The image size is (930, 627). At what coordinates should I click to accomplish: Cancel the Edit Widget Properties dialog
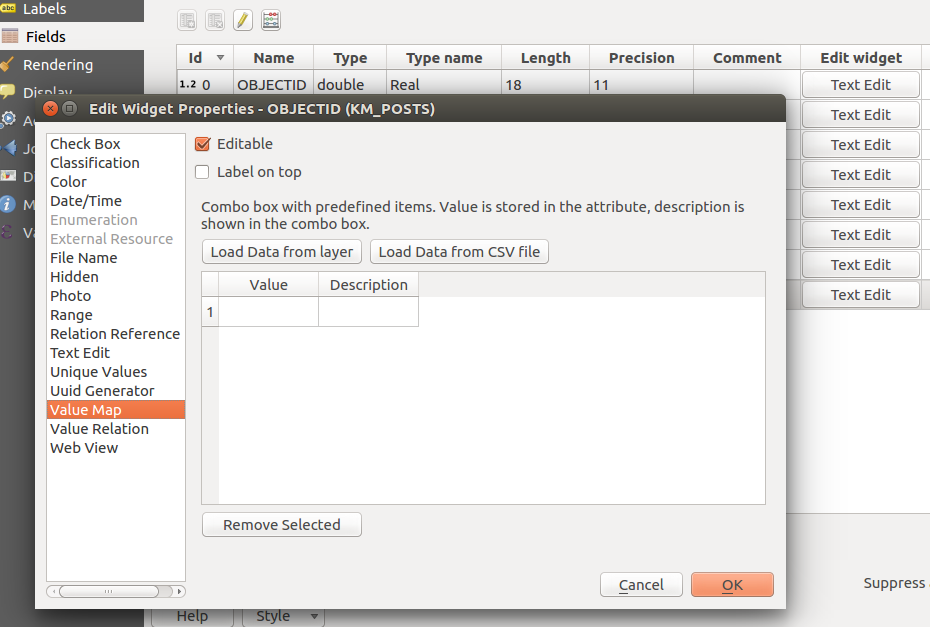(x=641, y=585)
